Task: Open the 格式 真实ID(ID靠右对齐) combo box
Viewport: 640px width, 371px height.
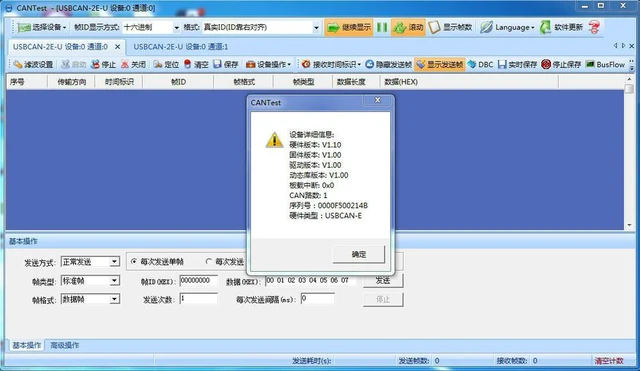Action: click(x=261, y=27)
